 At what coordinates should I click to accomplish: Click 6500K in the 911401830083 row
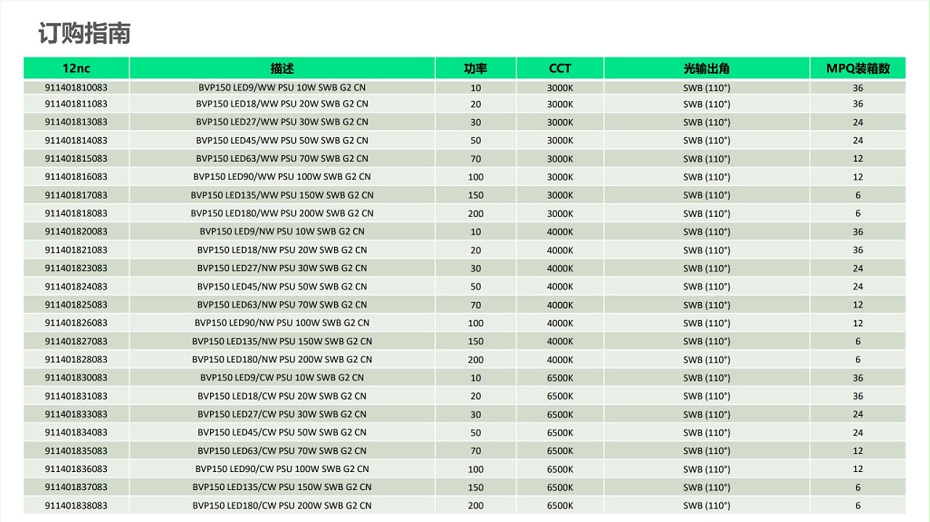click(560, 378)
